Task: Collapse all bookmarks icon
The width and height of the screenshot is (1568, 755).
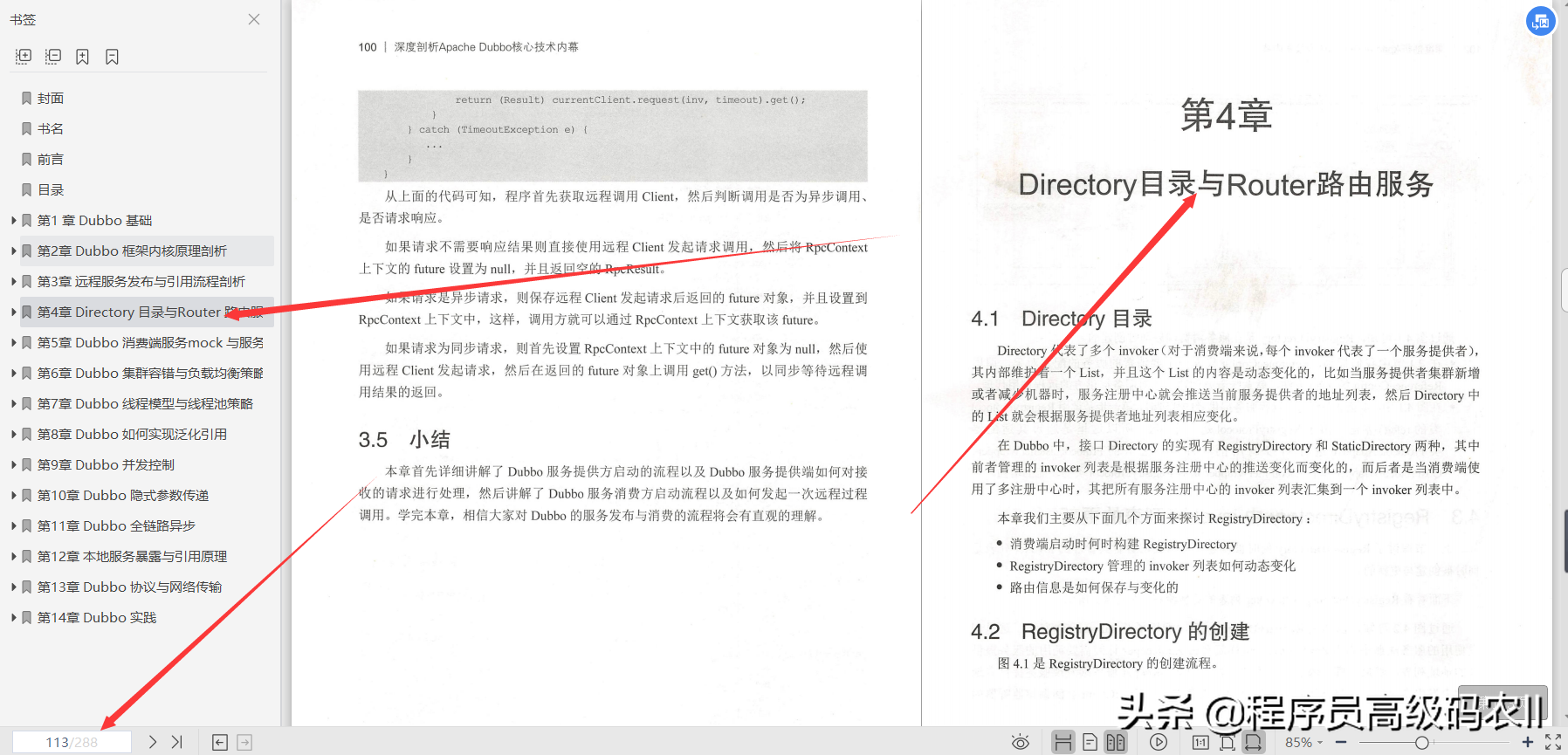Action: point(53,57)
